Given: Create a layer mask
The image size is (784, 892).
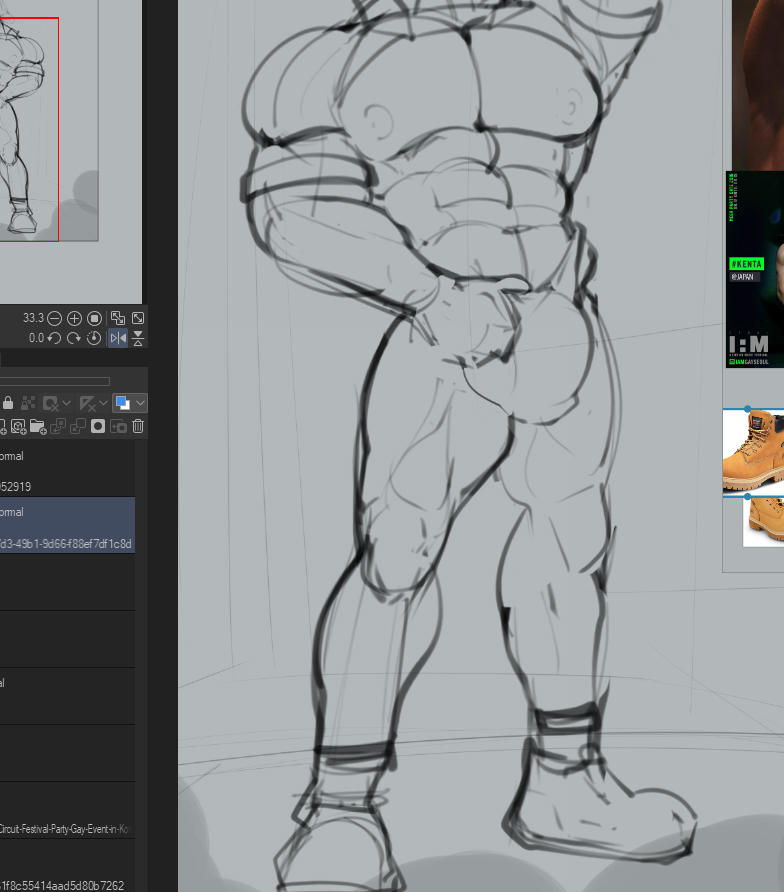Looking at the screenshot, I should pos(98,426).
